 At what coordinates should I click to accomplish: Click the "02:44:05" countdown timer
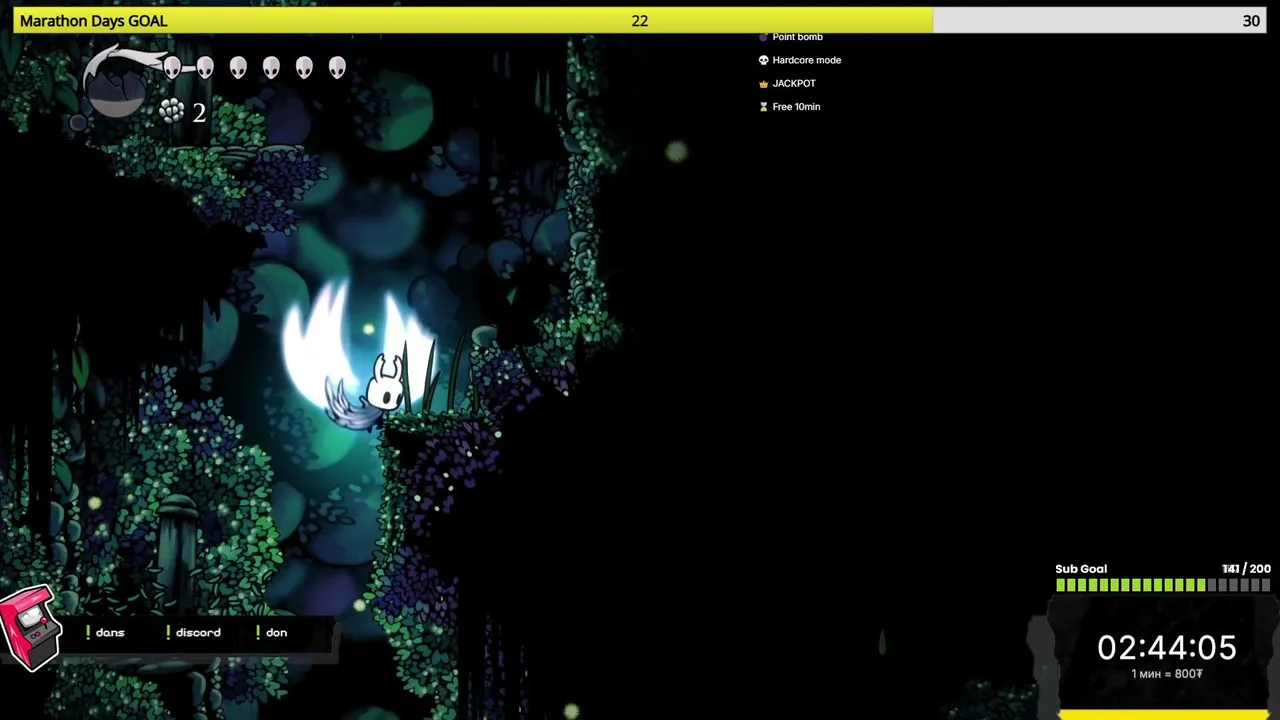point(1167,648)
